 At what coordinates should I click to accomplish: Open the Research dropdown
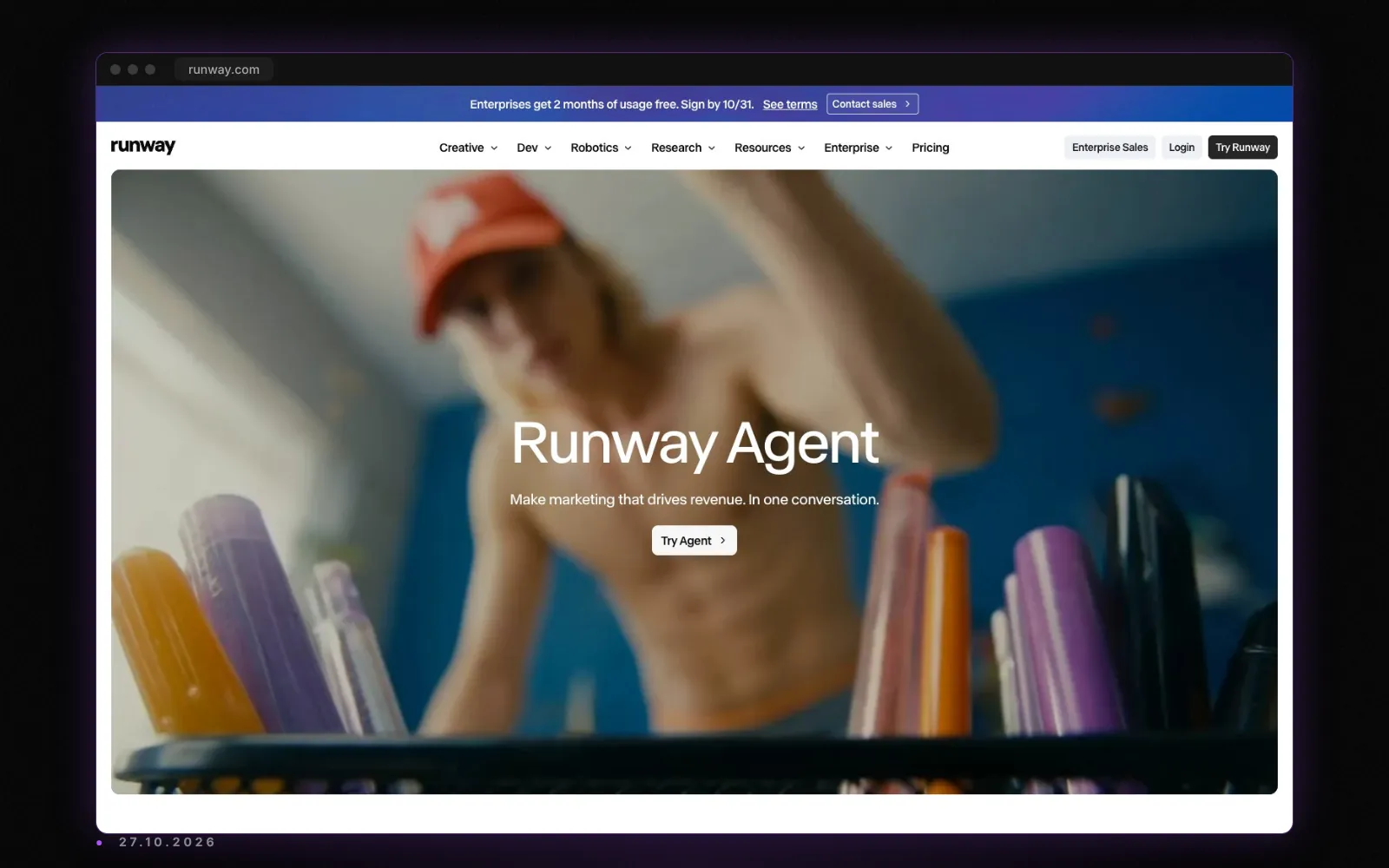683,148
